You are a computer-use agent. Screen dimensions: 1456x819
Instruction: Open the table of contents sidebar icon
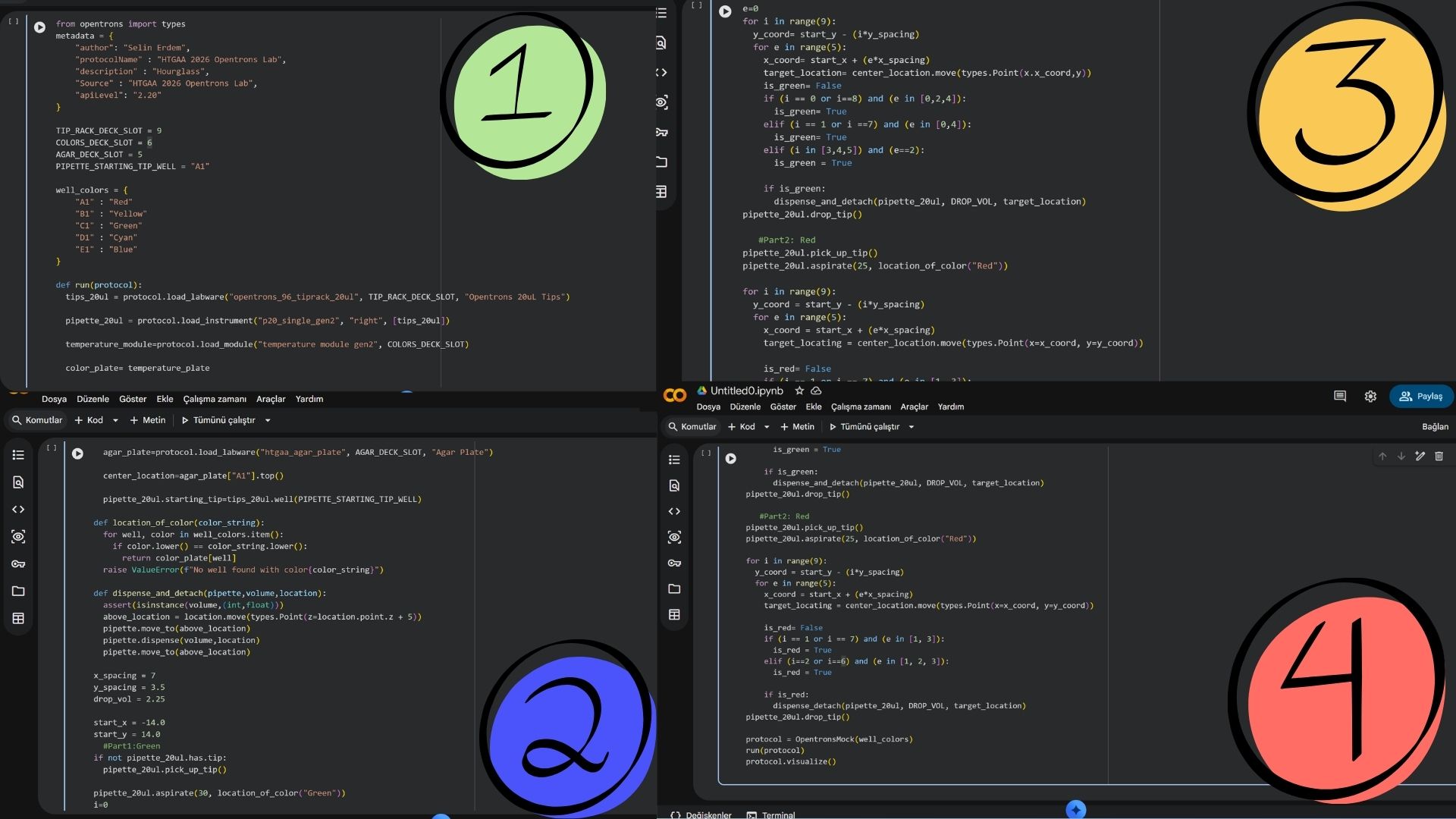click(674, 460)
